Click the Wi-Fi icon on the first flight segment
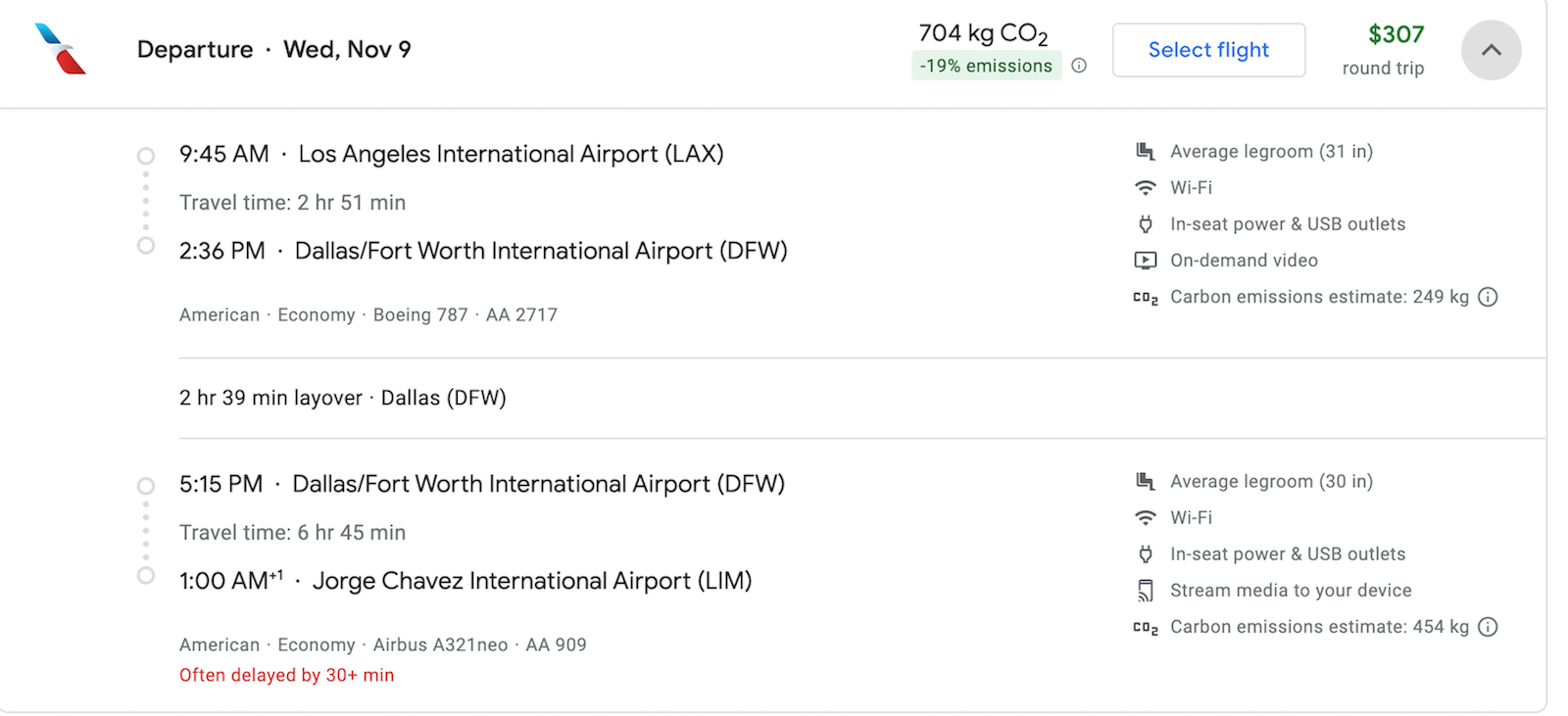The image size is (1568, 716). [x=1145, y=187]
